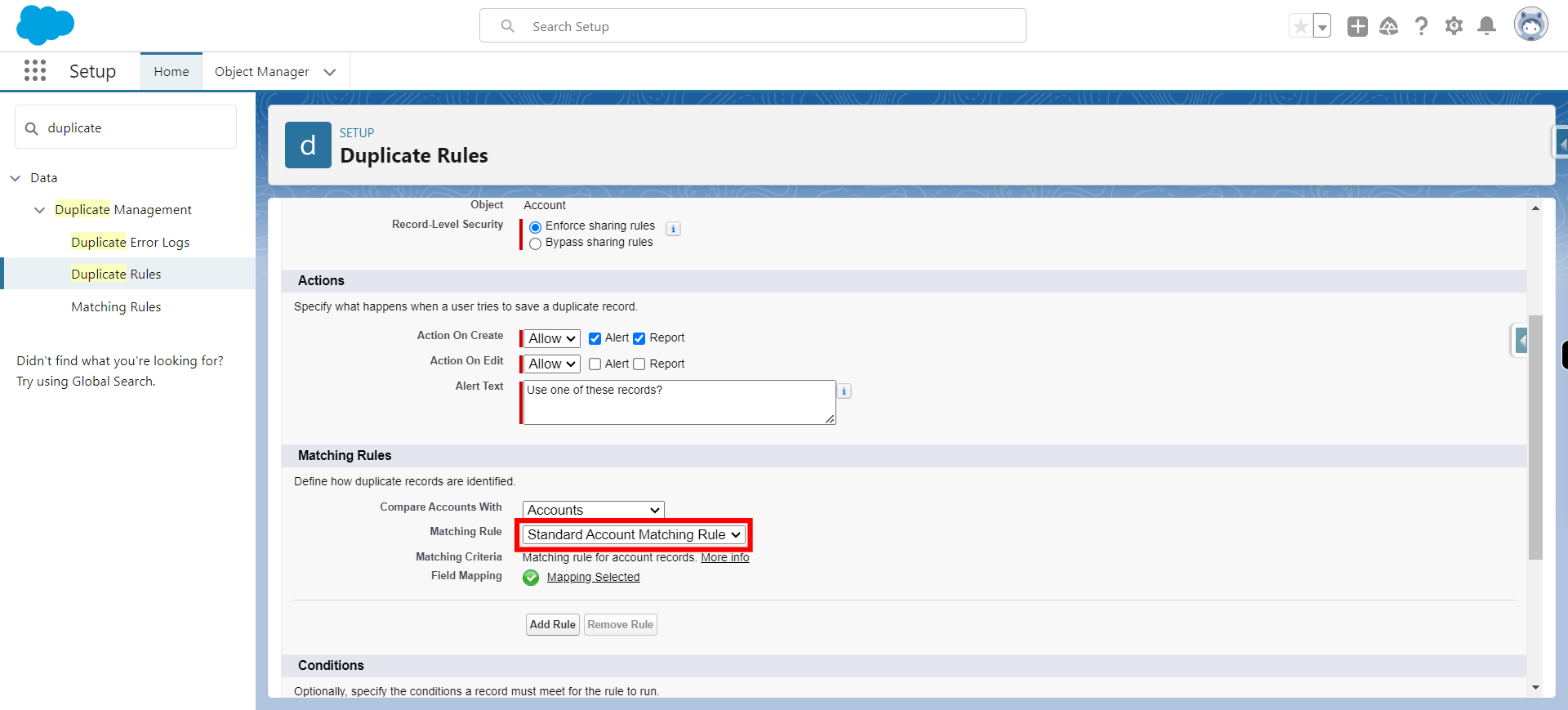
Task: Click the Quick Find magnifier icon
Action: (x=32, y=128)
